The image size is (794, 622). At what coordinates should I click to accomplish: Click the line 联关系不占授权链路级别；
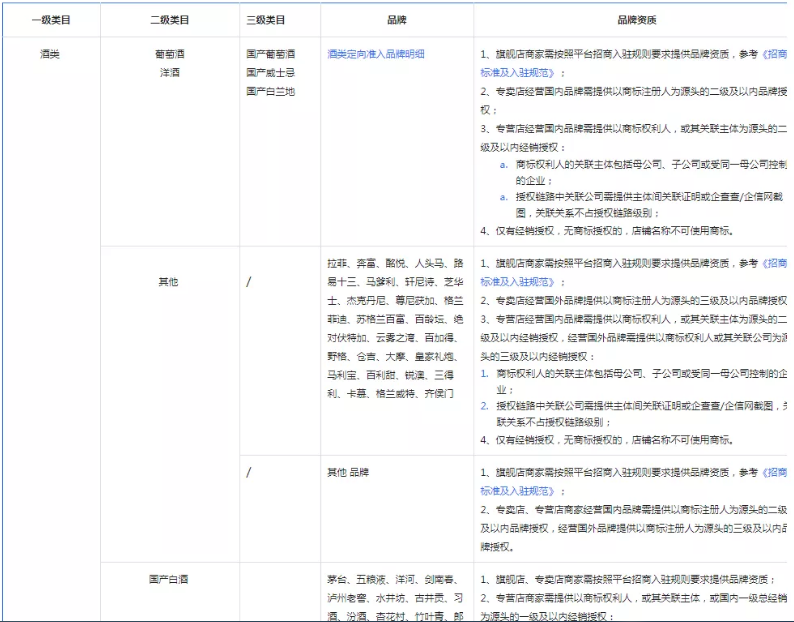554,422
